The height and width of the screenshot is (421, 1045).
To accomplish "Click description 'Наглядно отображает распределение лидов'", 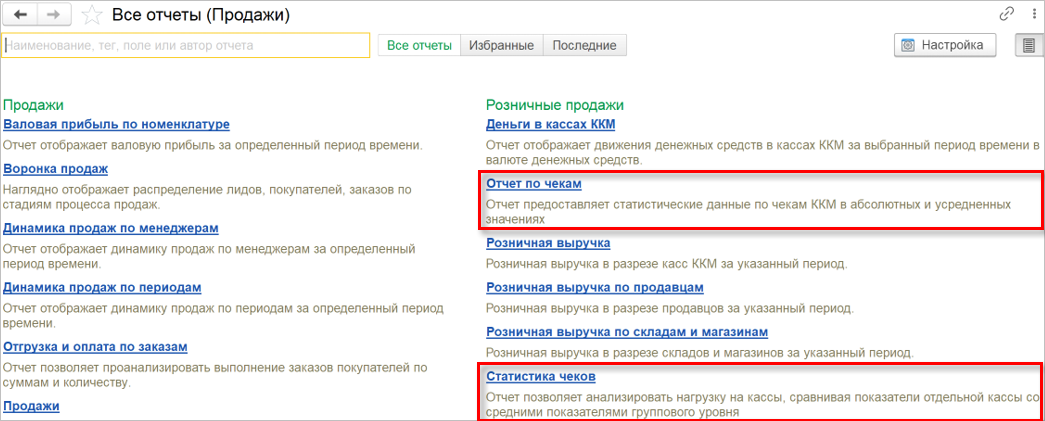I will click(207, 197).
